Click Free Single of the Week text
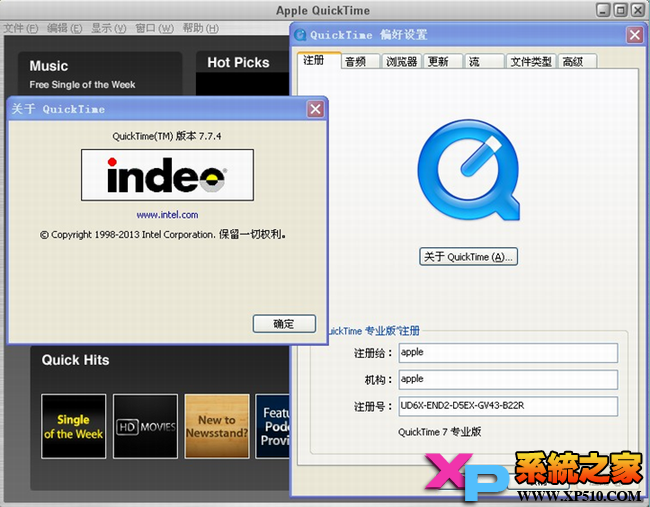Screen dimensions: 650x507 82,85
